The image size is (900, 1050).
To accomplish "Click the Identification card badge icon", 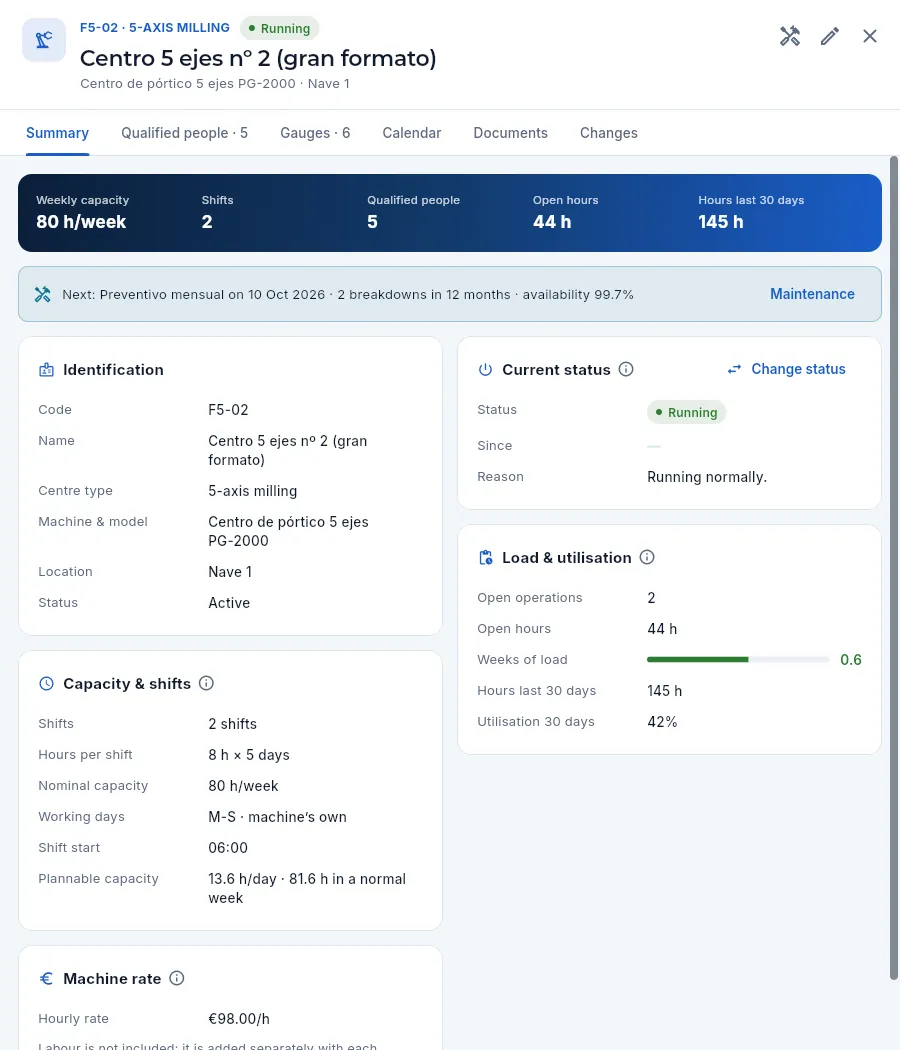I will pyautogui.click(x=46, y=370).
